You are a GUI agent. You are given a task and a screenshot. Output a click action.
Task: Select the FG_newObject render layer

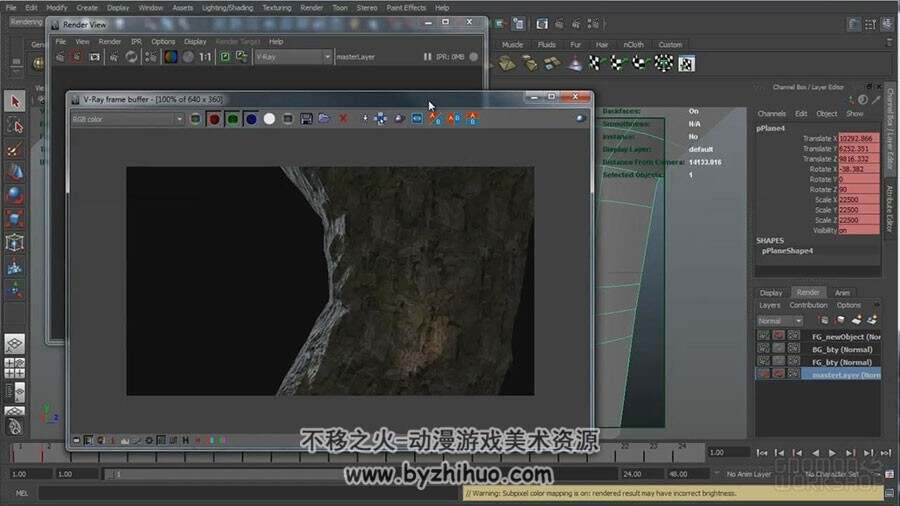coord(846,337)
